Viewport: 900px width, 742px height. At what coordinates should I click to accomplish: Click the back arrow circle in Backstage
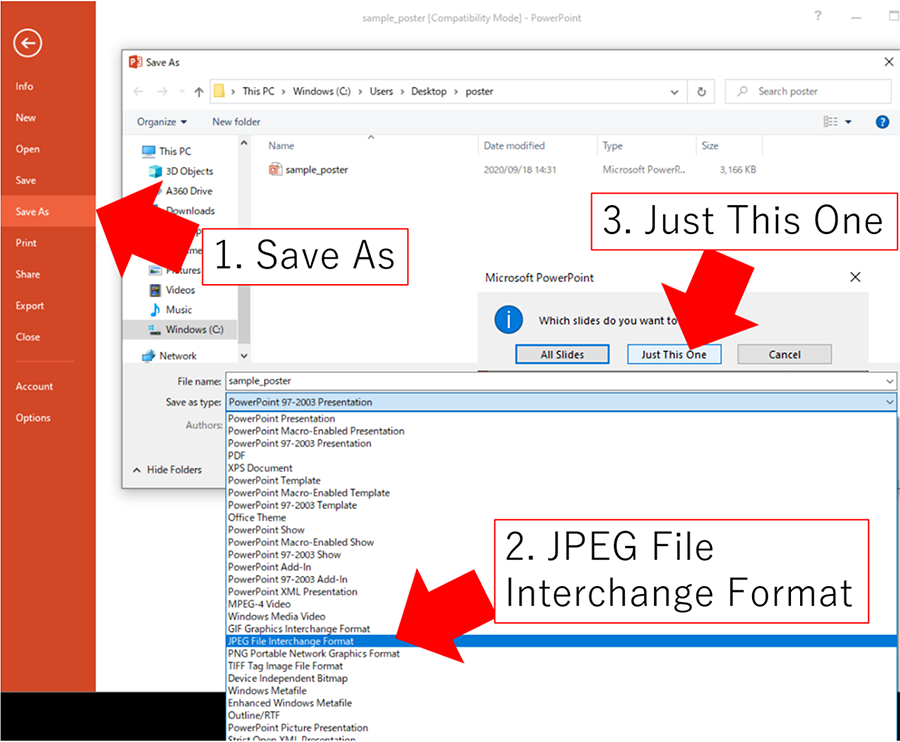(x=28, y=43)
